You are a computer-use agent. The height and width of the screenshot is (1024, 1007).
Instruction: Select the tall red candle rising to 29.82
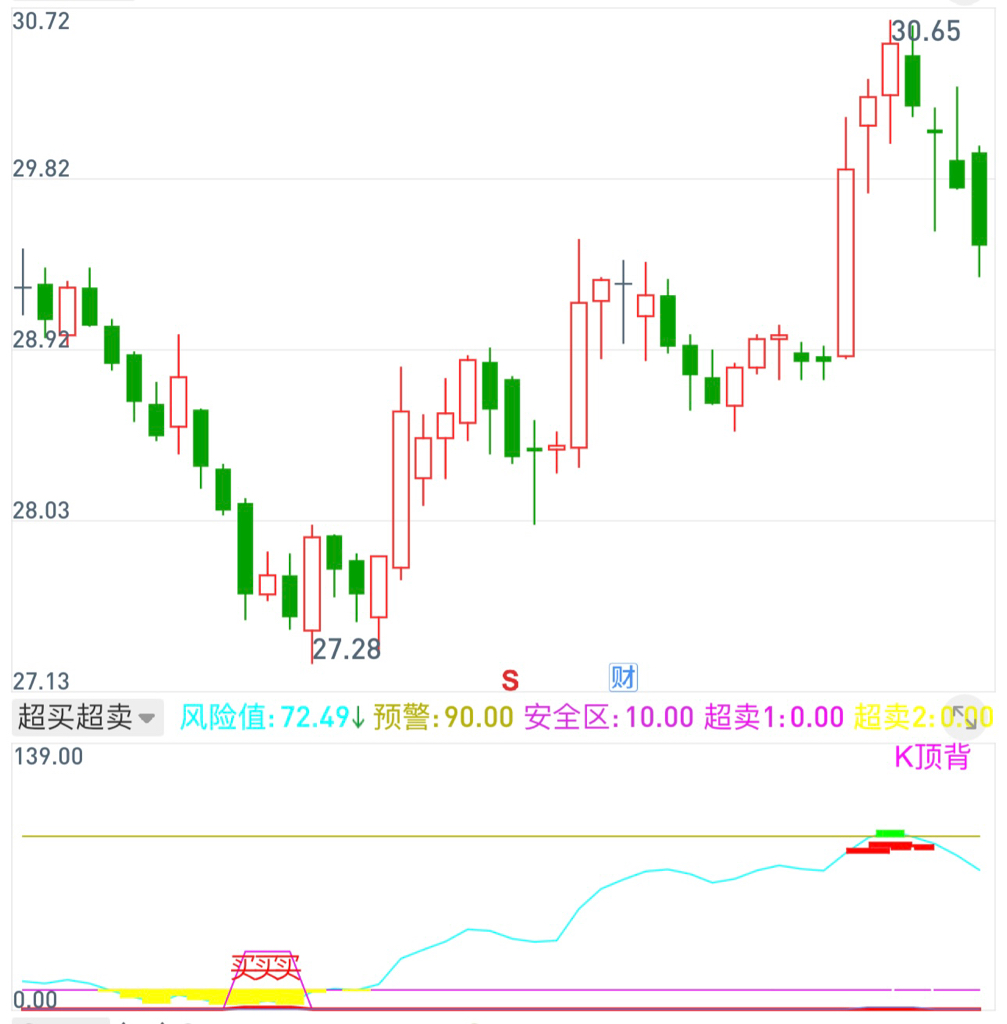[846, 263]
